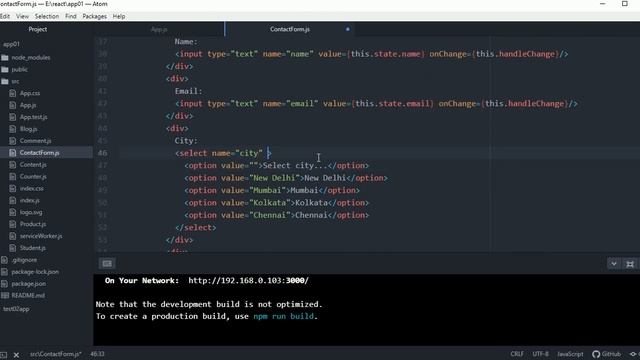
Task: Click the network URL in terminal
Action: click(x=248, y=281)
